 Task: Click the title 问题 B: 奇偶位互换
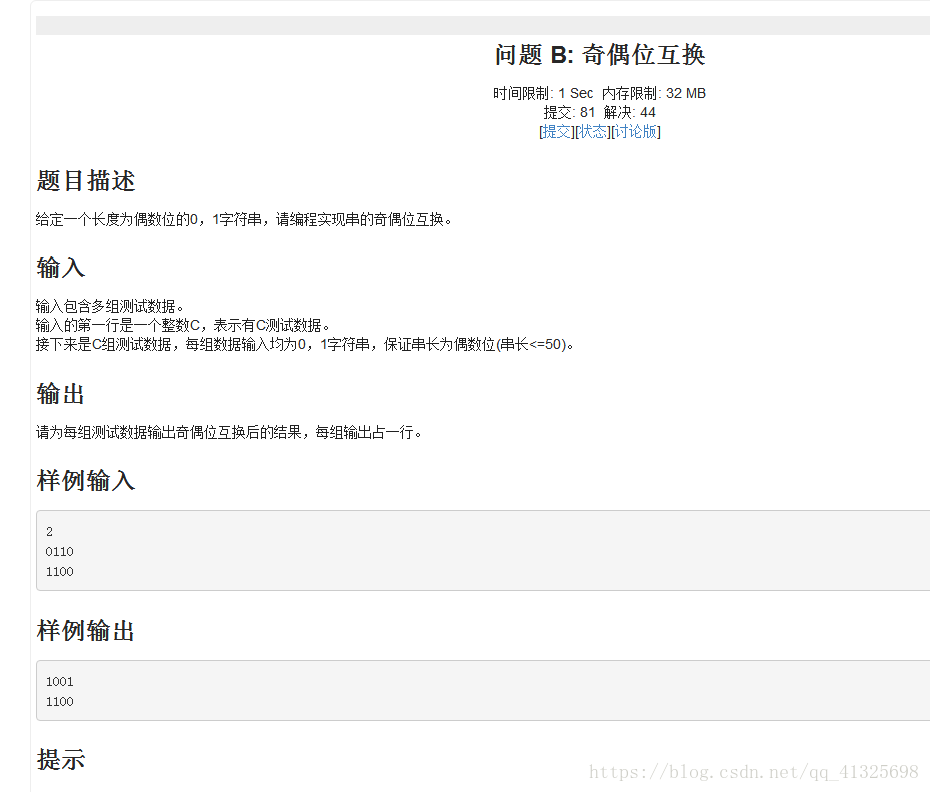[600, 55]
